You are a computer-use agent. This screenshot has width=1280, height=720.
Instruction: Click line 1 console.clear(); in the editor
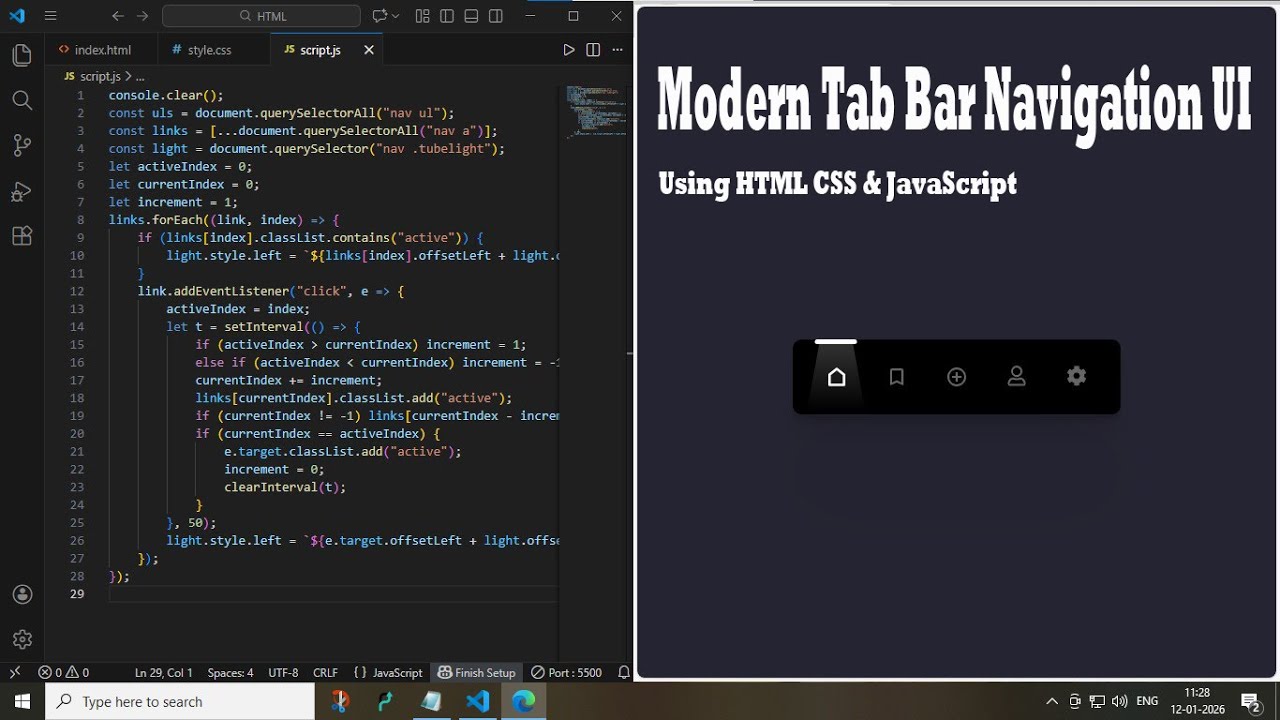click(x=166, y=95)
